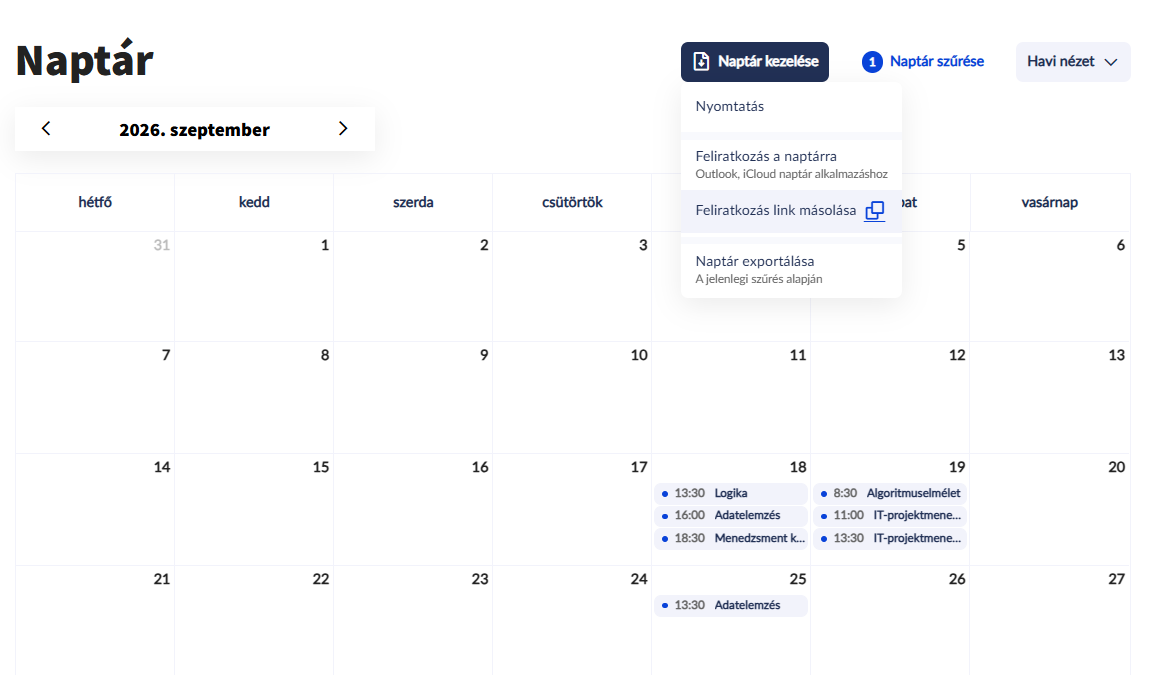Click the 2026. szeptember month label

(194, 130)
